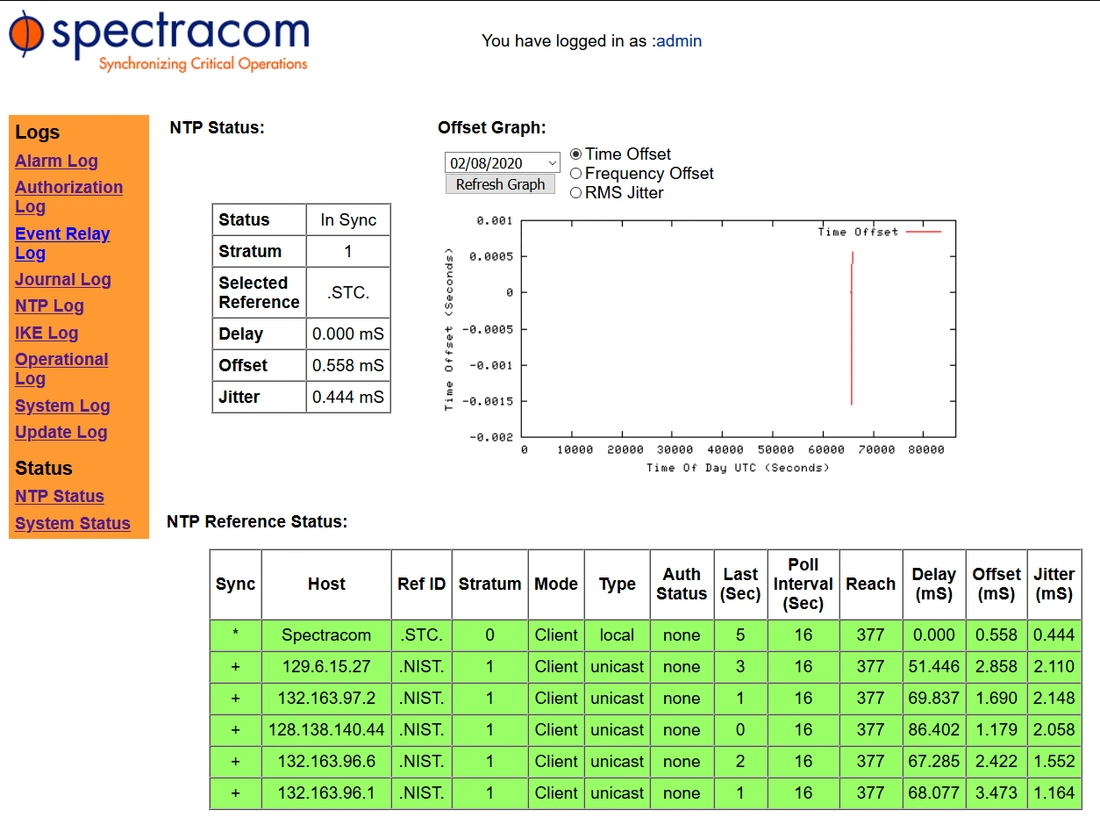Click delay value '68.077'
This screenshot has width=1100, height=832.
pos(934,793)
